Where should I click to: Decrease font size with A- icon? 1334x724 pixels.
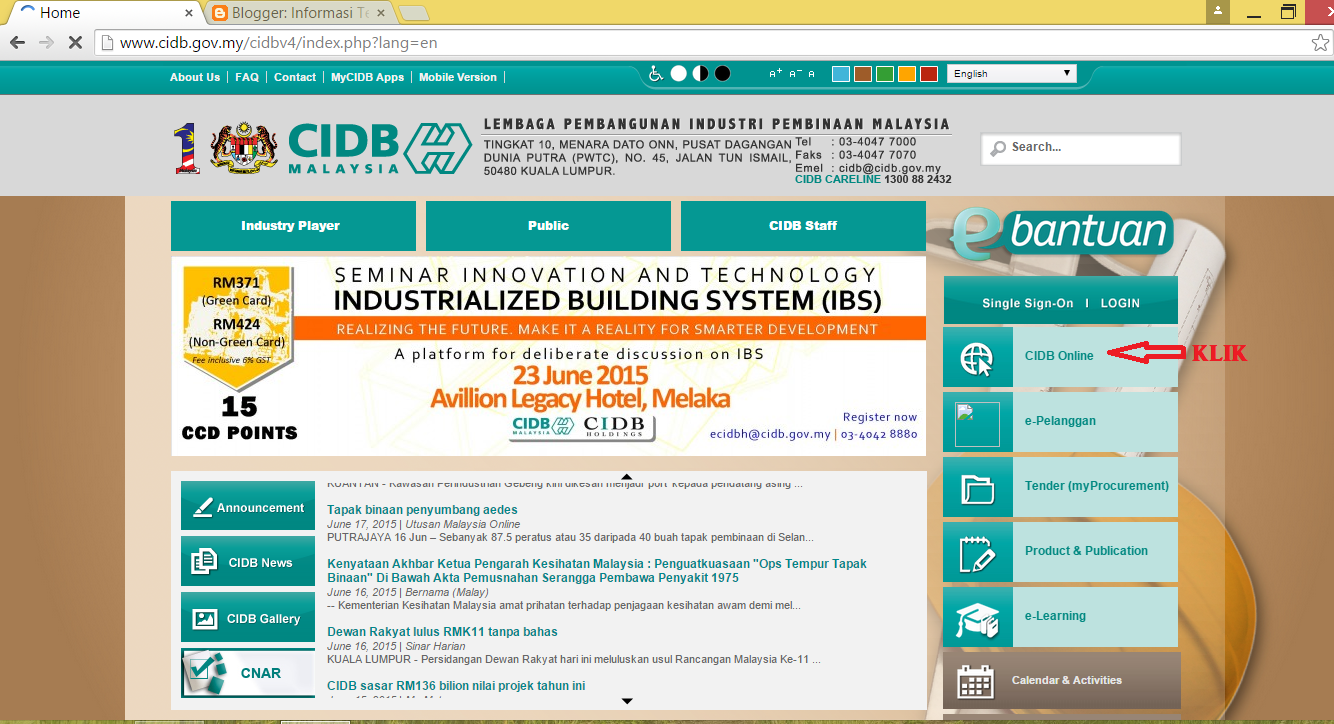click(x=795, y=74)
